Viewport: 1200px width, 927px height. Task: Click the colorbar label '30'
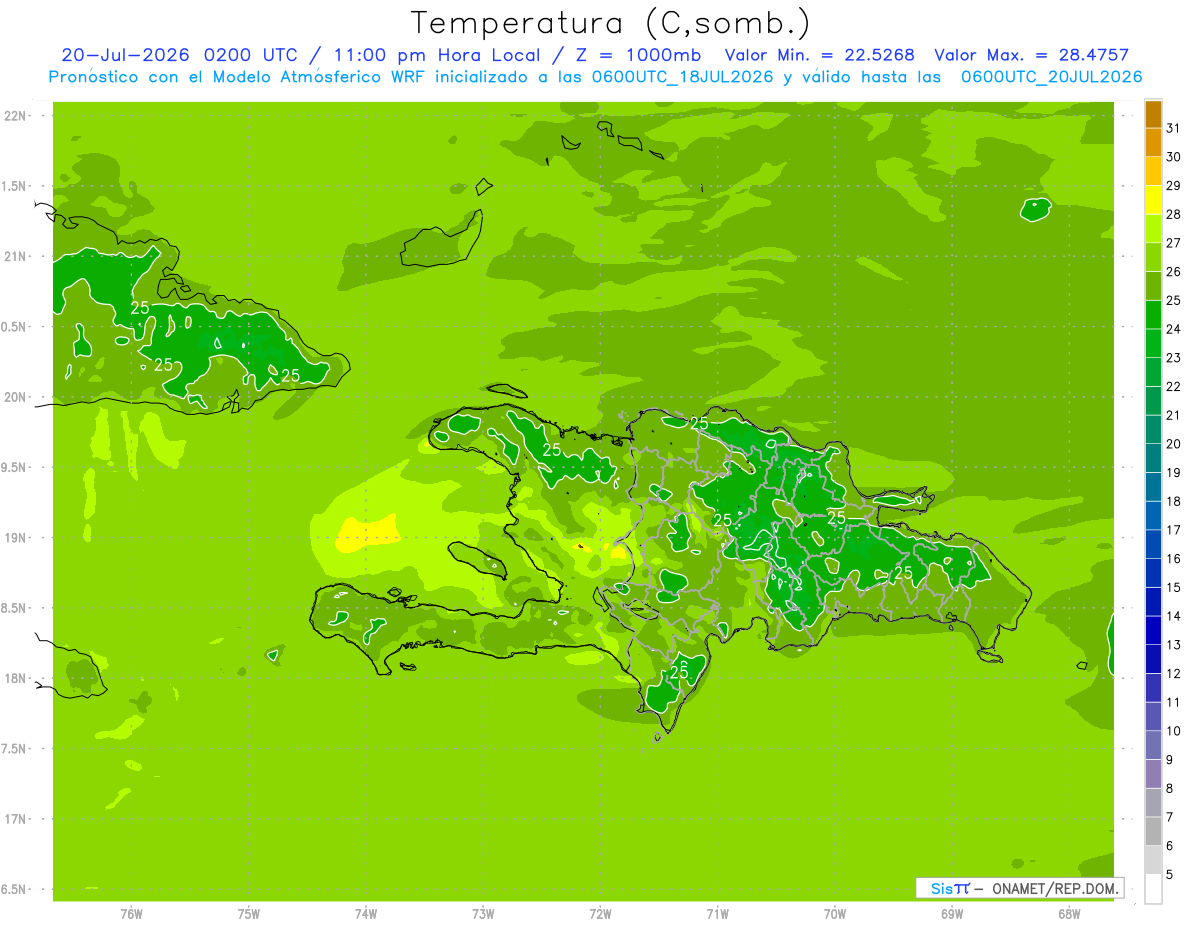click(x=1174, y=157)
